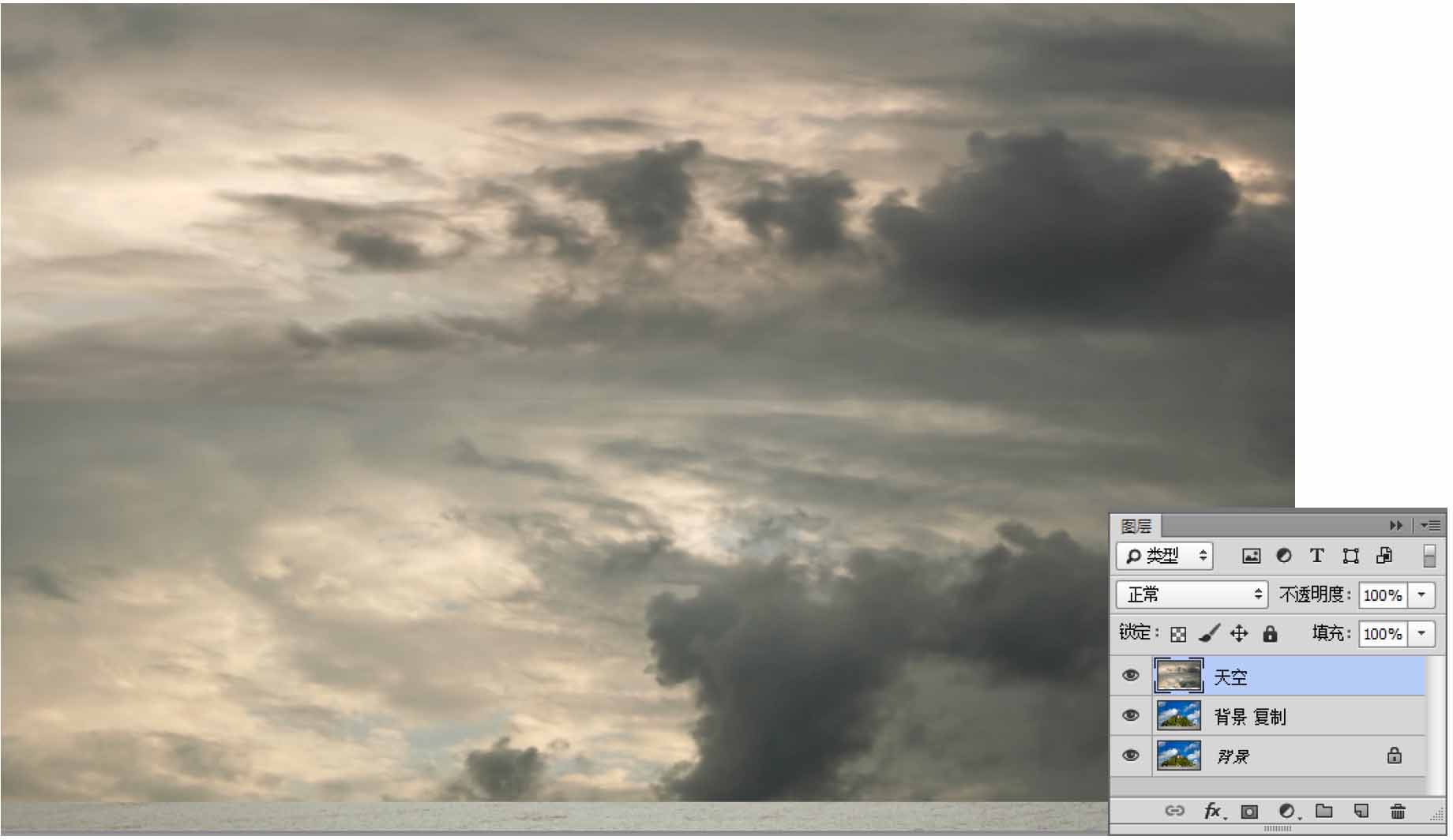Create new fill or adjustment layer icon

point(1287,812)
